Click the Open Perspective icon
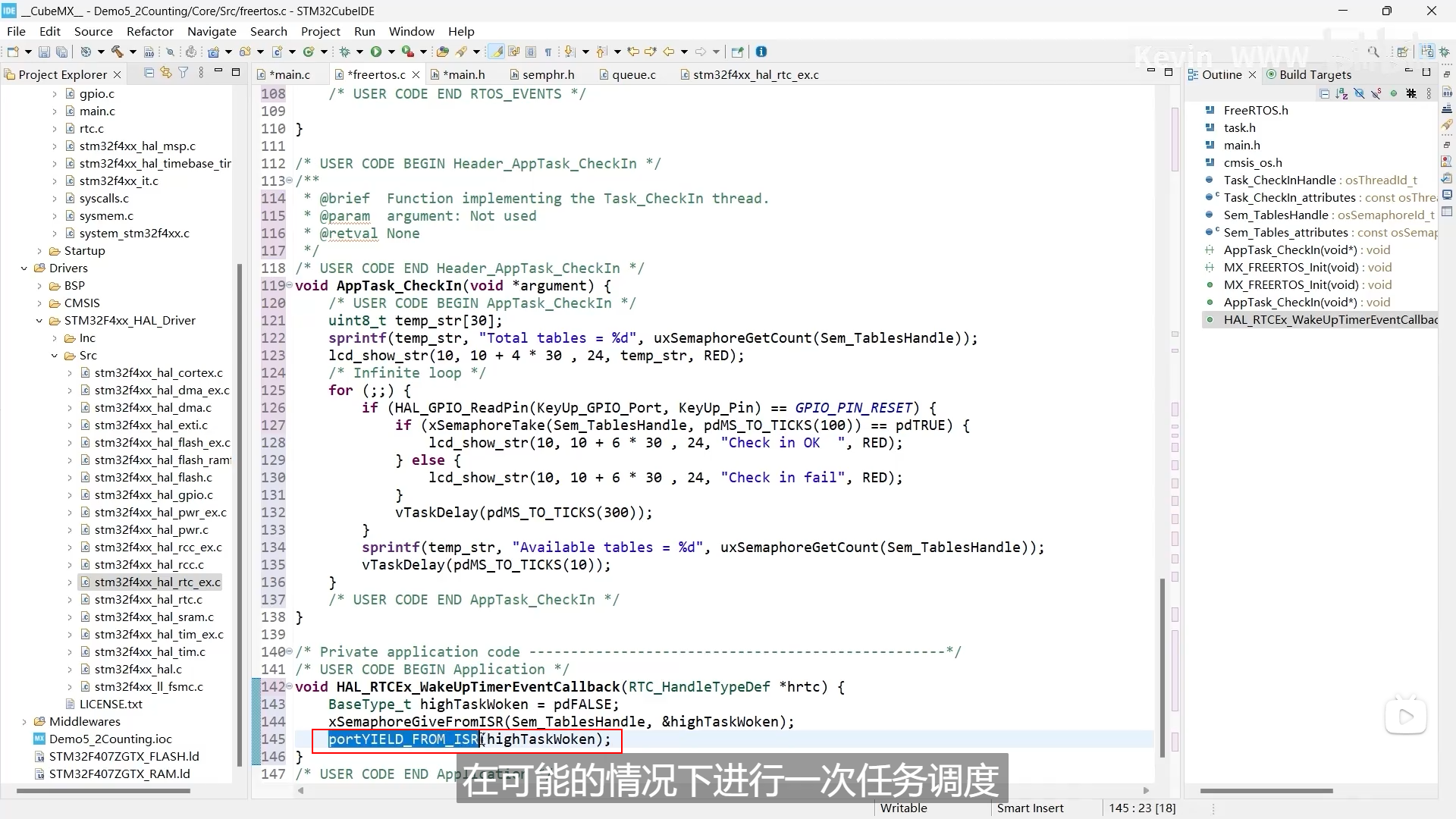The height and width of the screenshot is (819, 1456). [x=1402, y=52]
